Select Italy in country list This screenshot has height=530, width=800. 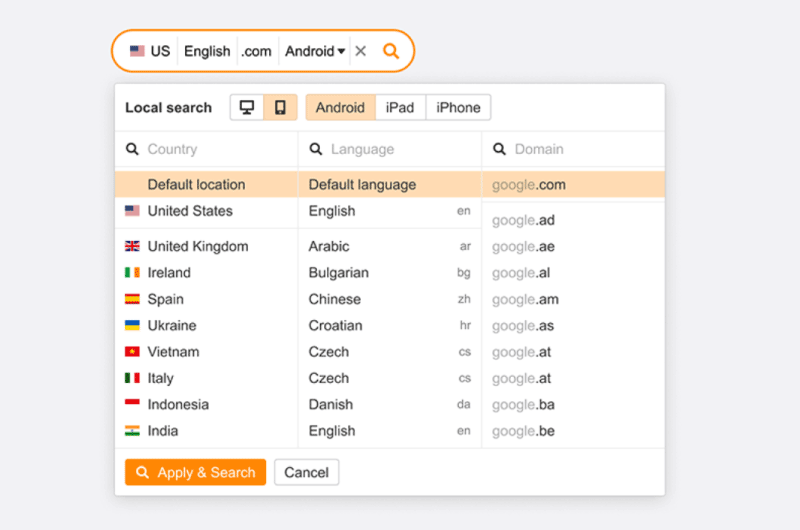point(206,378)
